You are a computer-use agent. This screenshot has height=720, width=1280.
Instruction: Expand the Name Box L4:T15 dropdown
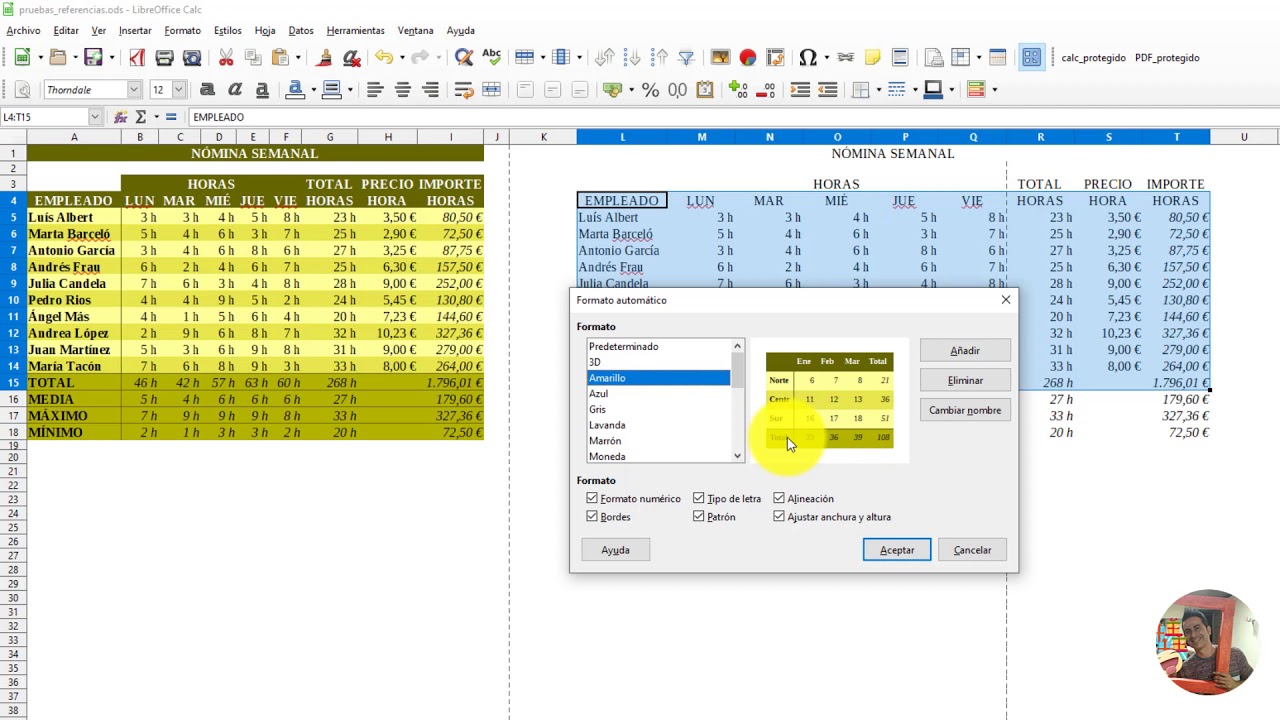pyautogui.click(x=95, y=117)
